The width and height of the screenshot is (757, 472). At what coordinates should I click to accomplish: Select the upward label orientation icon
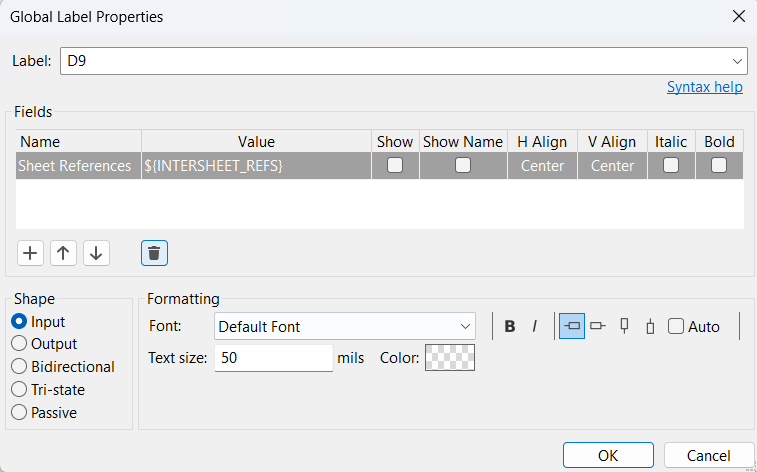(624, 326)
